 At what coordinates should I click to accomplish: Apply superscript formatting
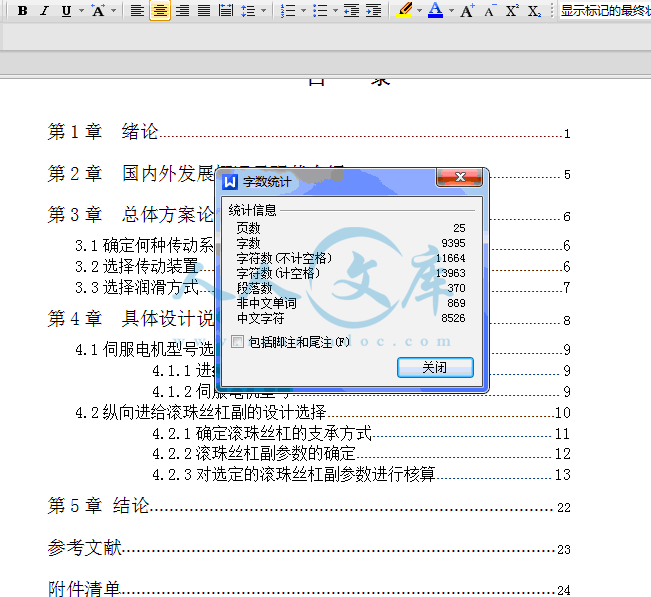tap(512, 10)
